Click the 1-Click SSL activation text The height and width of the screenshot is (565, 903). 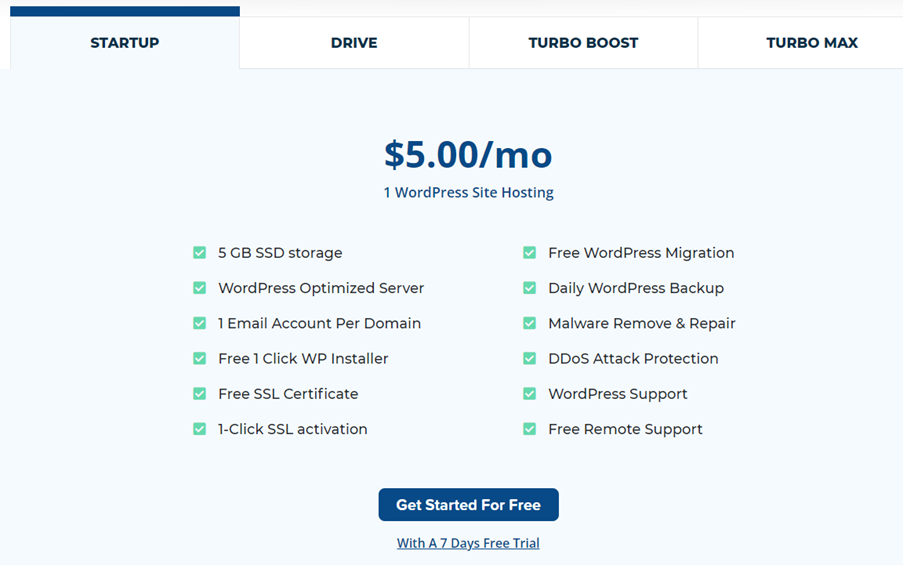[x=293, y=429]
